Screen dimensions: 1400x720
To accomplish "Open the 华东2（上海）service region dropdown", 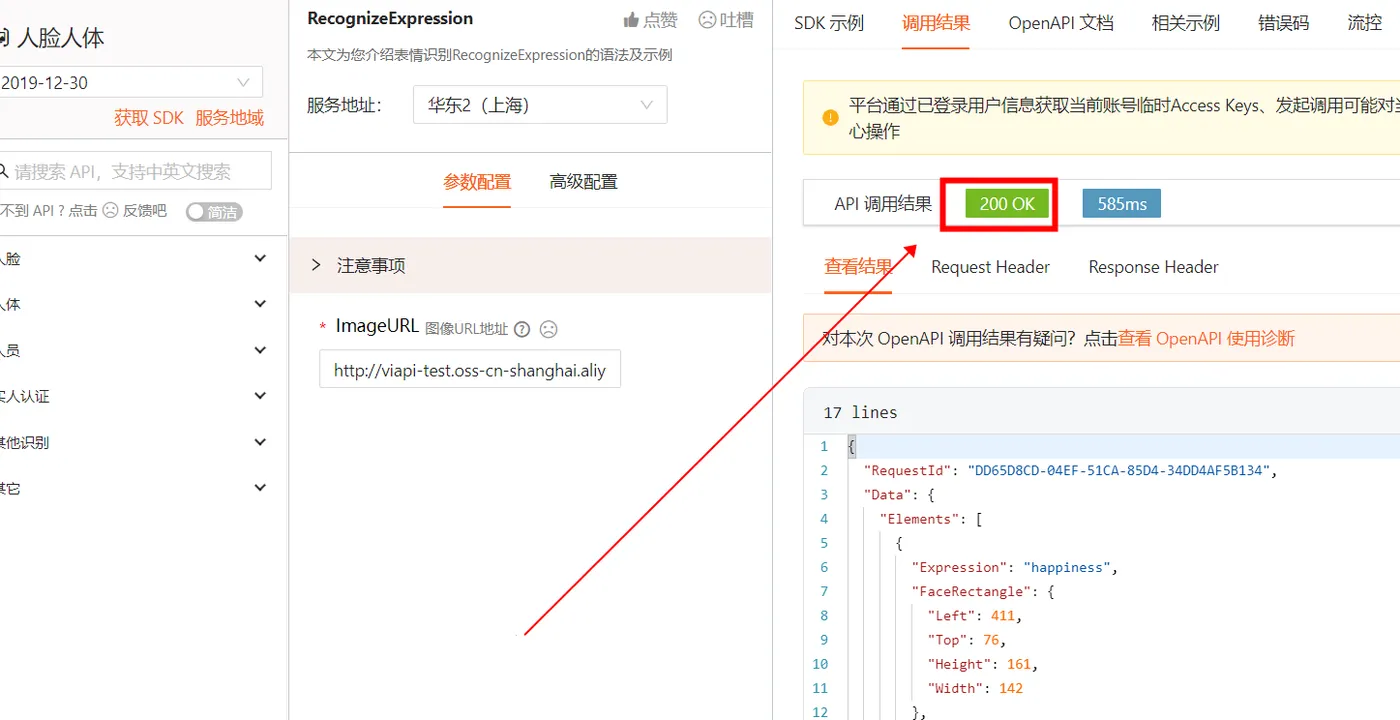I will [x=540, y=104].
